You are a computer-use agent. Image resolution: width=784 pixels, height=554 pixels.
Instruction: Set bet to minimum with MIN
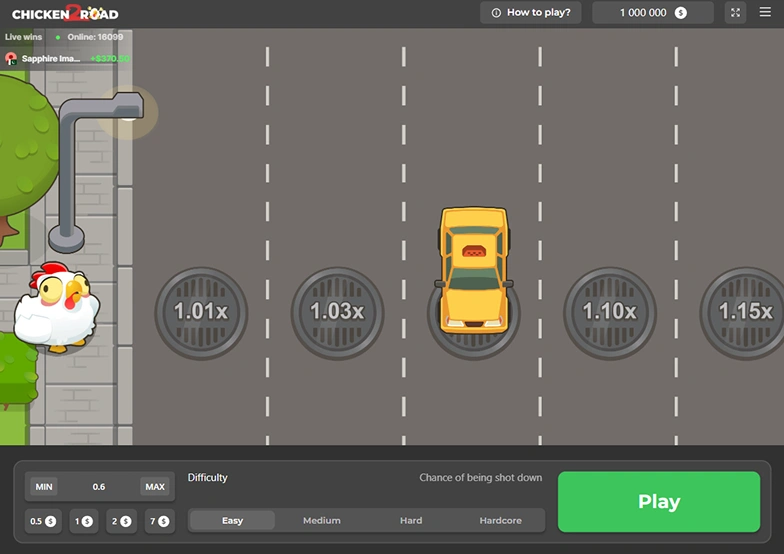(44, 486)
